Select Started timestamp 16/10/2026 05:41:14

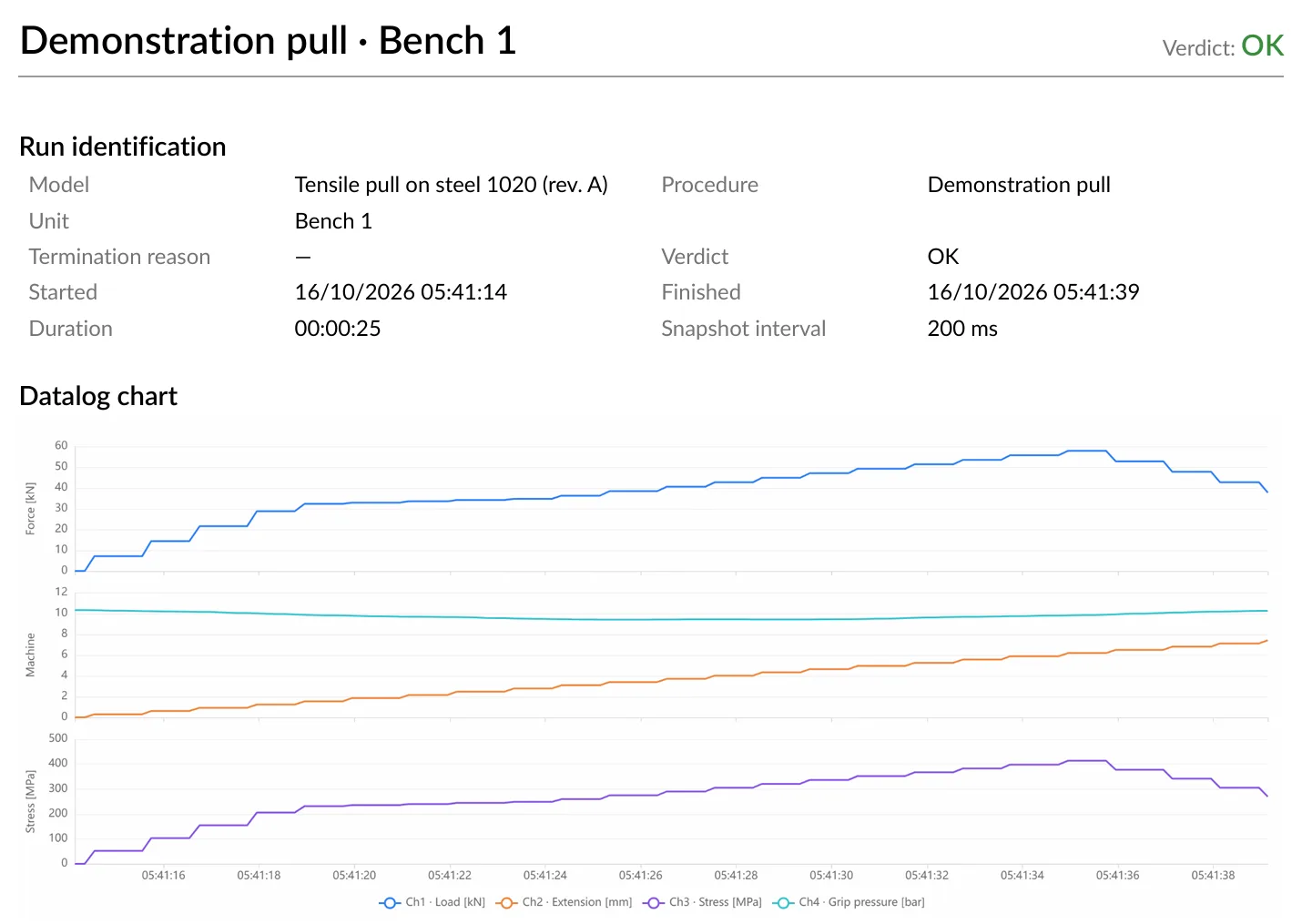click(x=401, y=292)
